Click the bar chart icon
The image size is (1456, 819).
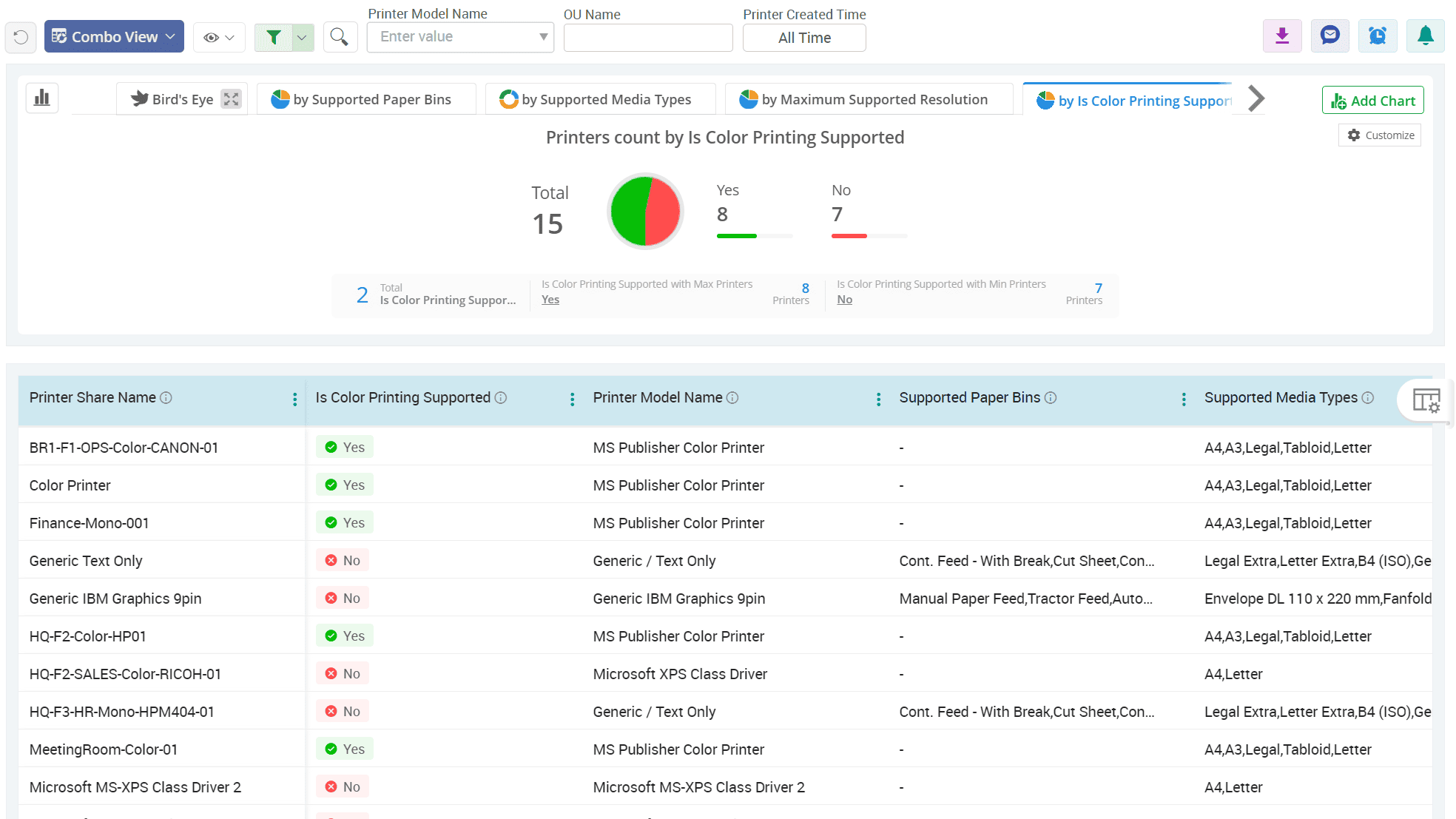coord(42,98)
